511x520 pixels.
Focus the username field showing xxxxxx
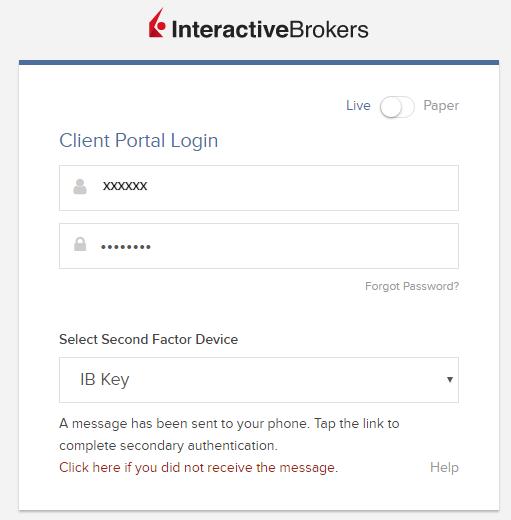(259, 188)
